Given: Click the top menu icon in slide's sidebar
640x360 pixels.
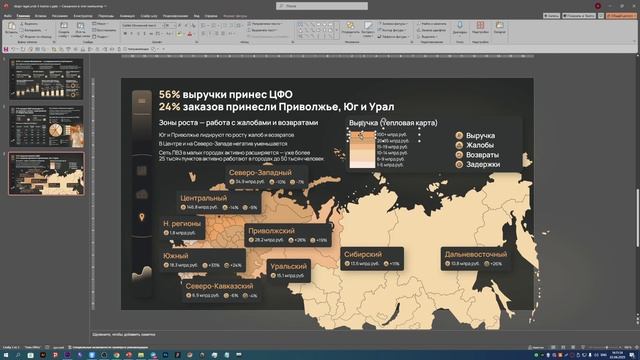Looking at the screenshot, I should pyautogui.click(x=142, y=100).
